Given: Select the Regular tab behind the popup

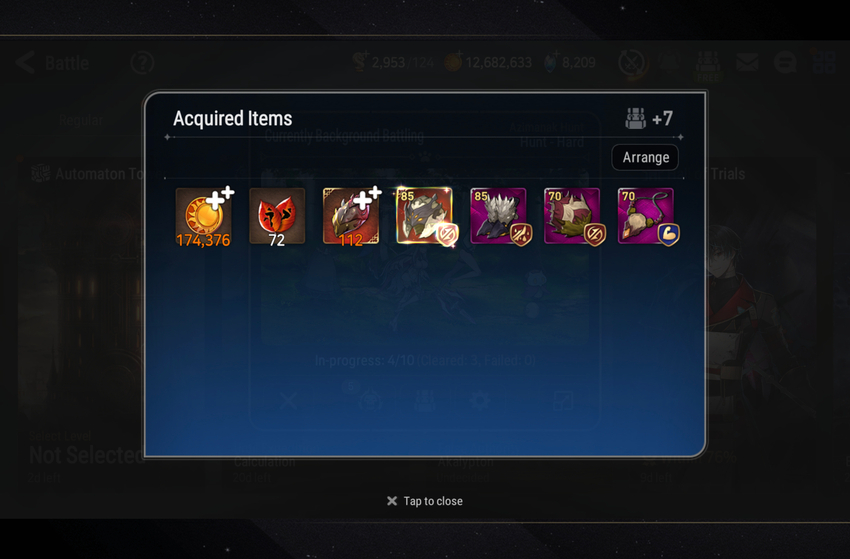Looking at the screenshot, I should click(x=81, y=120).
